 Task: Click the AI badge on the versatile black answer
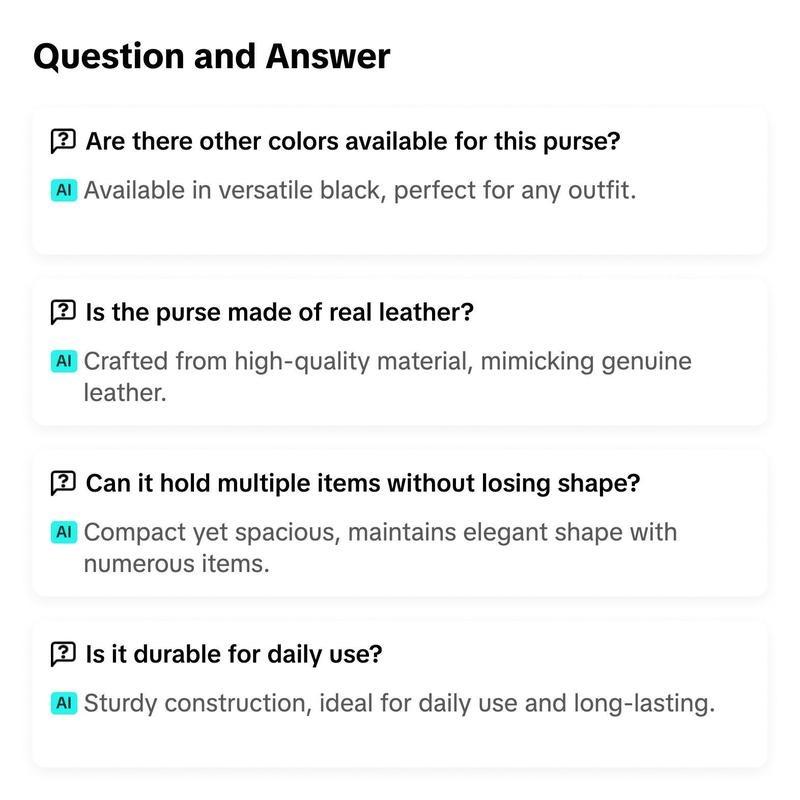pos(64,190)
